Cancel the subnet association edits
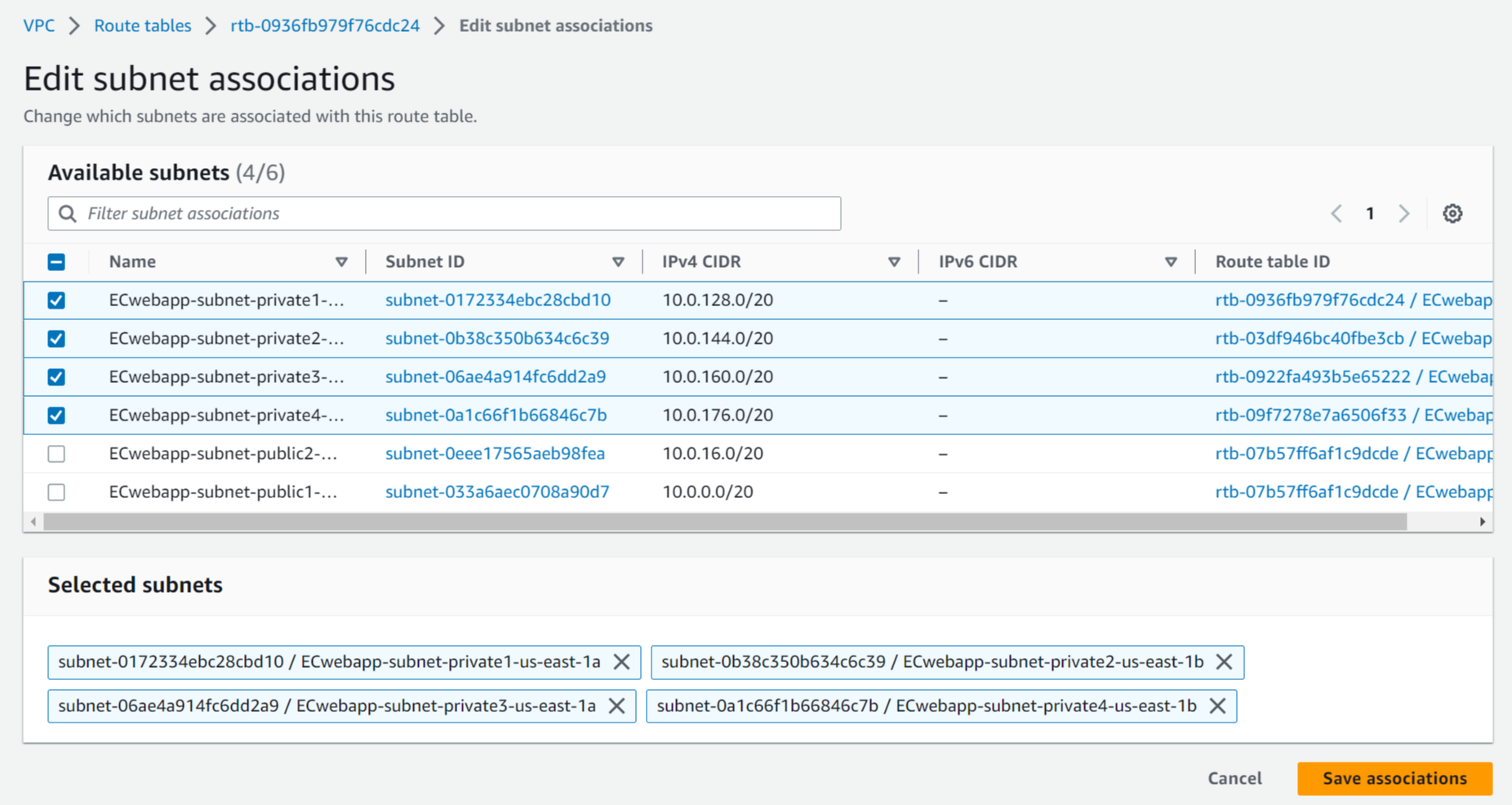Image resolution: width=1512 pixels, height=805 pixels. (x=1234, y=778)
